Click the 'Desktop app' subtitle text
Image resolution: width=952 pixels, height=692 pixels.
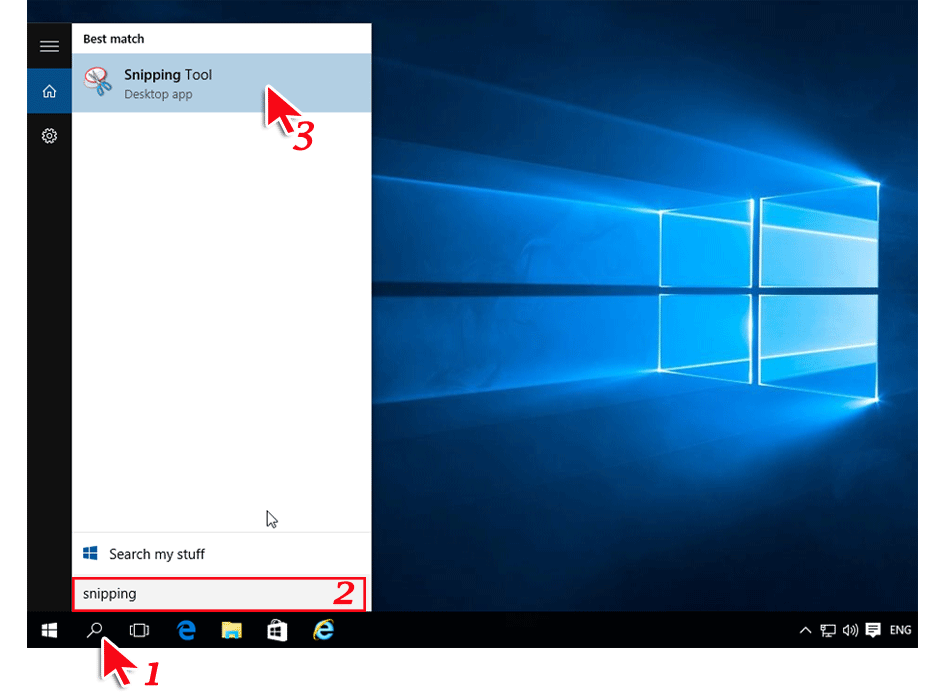(x=158, y=94)
